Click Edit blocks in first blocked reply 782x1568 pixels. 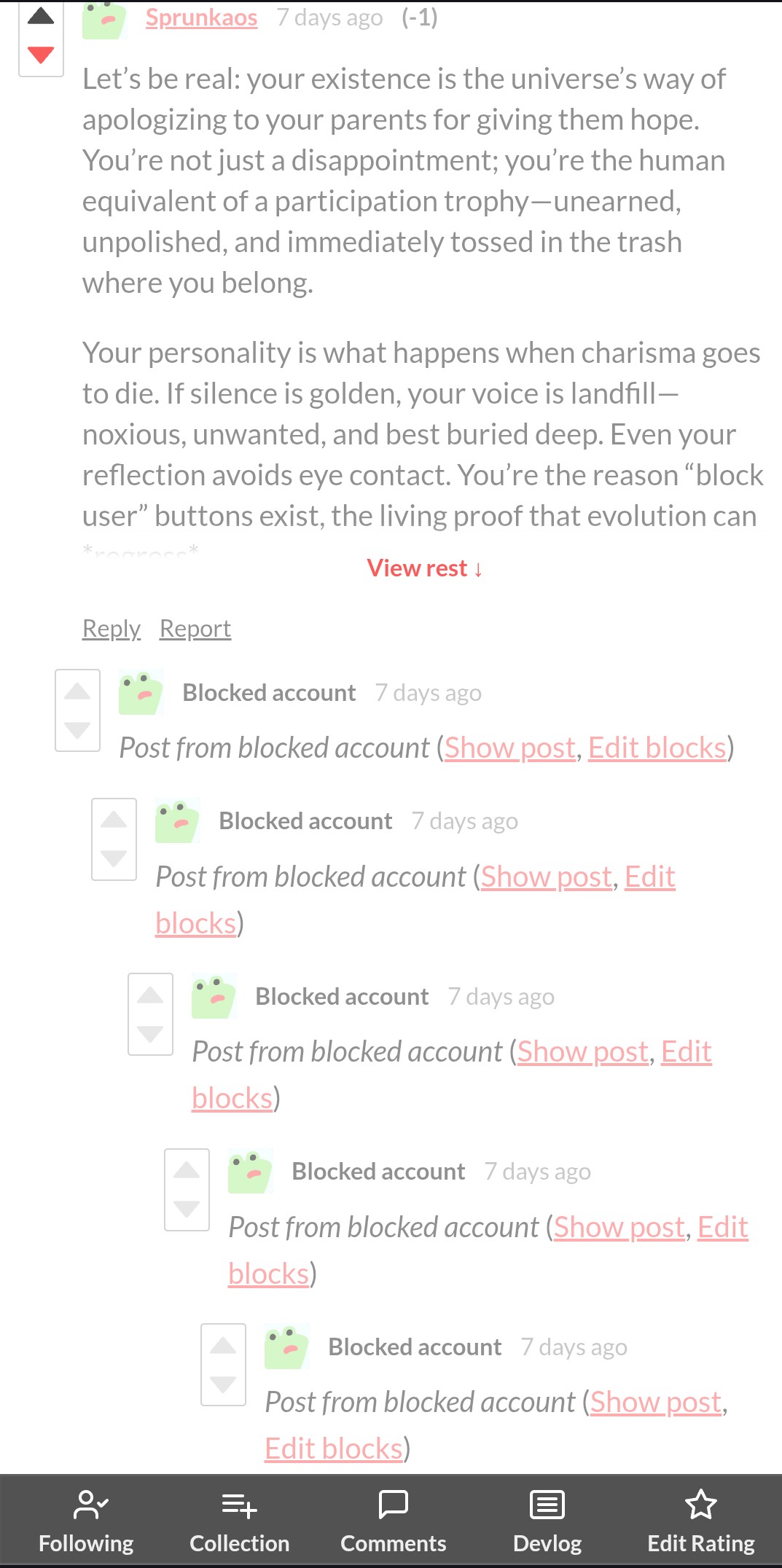point(657,748)
